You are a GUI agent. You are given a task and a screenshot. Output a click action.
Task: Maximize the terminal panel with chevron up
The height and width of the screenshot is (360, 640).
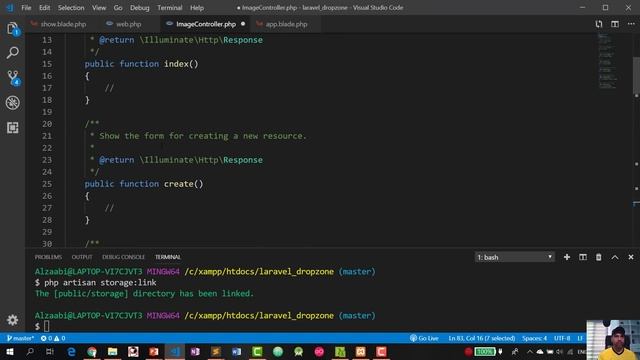point(615,257)
